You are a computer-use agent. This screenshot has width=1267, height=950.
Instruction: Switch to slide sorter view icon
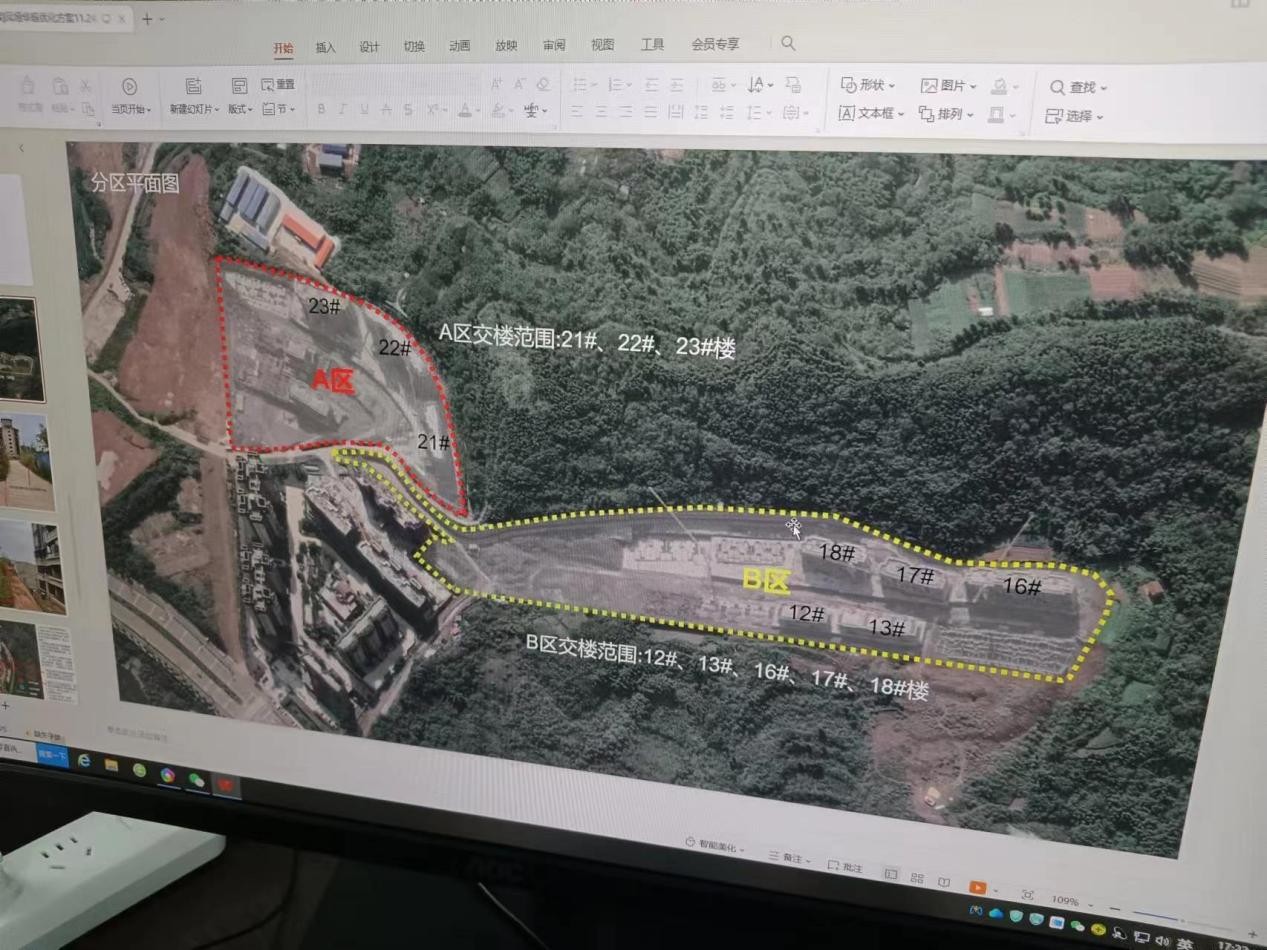point(917,878)
